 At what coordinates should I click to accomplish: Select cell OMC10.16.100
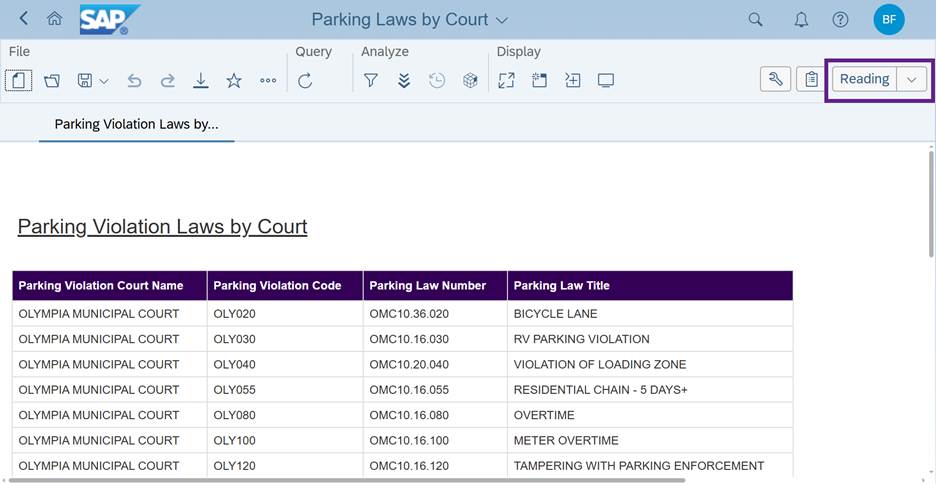pyautogui.click(x=435, y=440)
